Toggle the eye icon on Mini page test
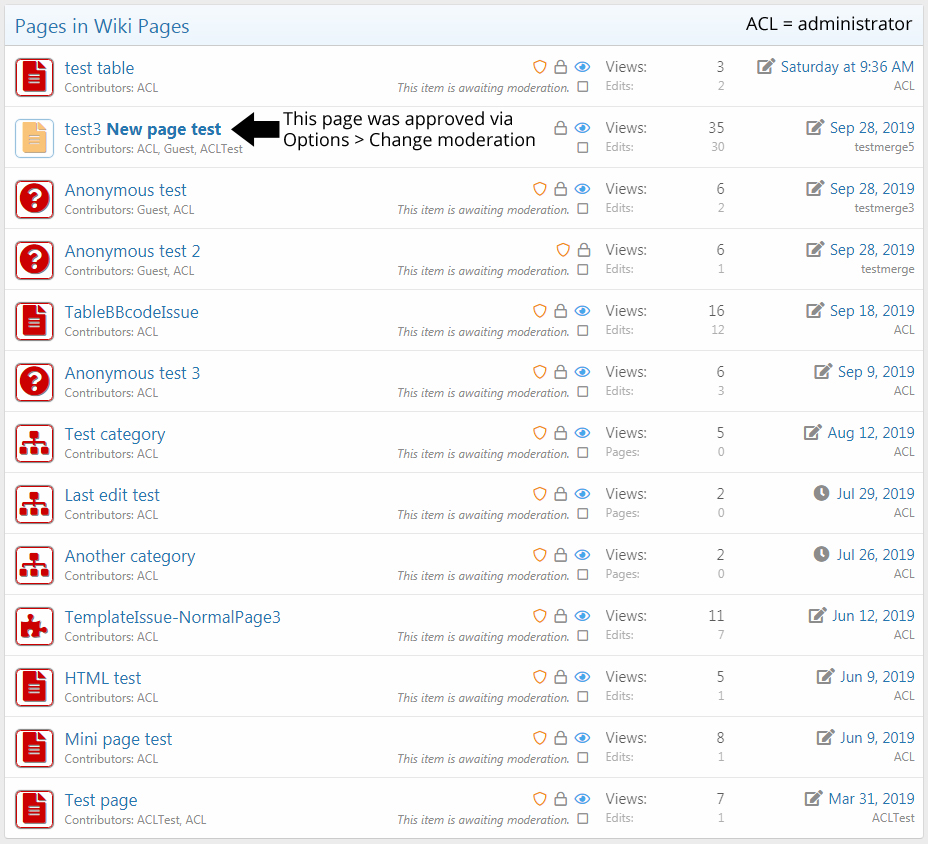The width and height of the screenshot is (928, 844). coord(583,738)
